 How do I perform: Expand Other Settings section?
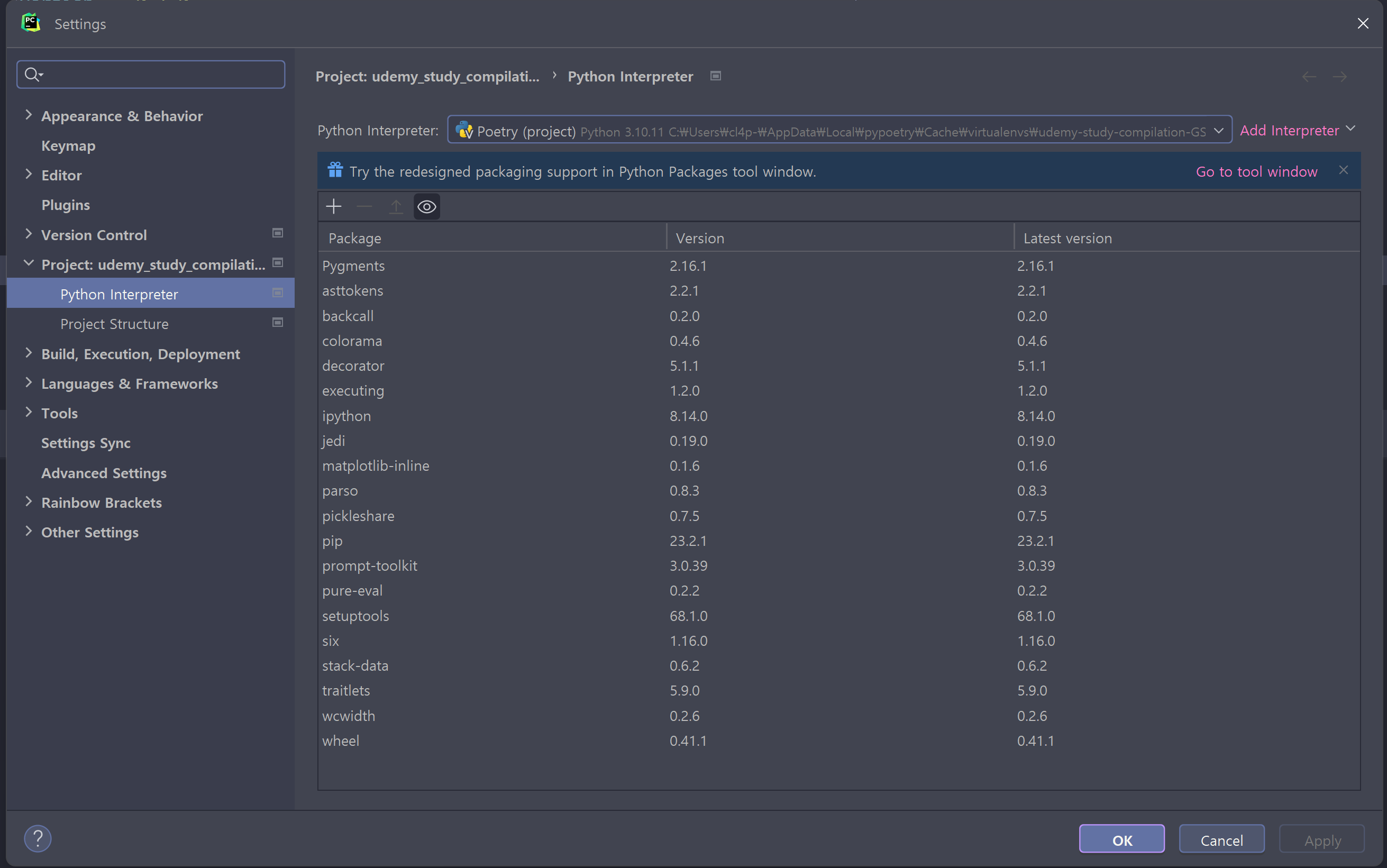pos(29,531)
